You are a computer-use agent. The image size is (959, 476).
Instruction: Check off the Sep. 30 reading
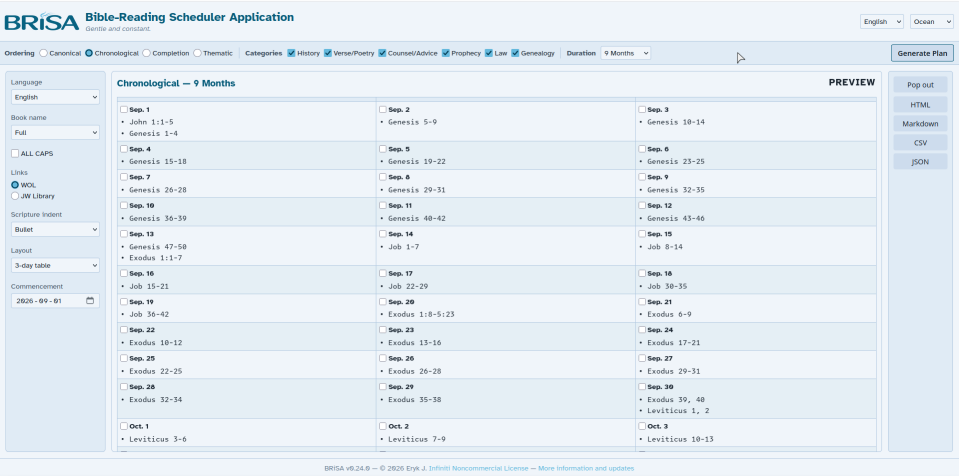(642, 387)
